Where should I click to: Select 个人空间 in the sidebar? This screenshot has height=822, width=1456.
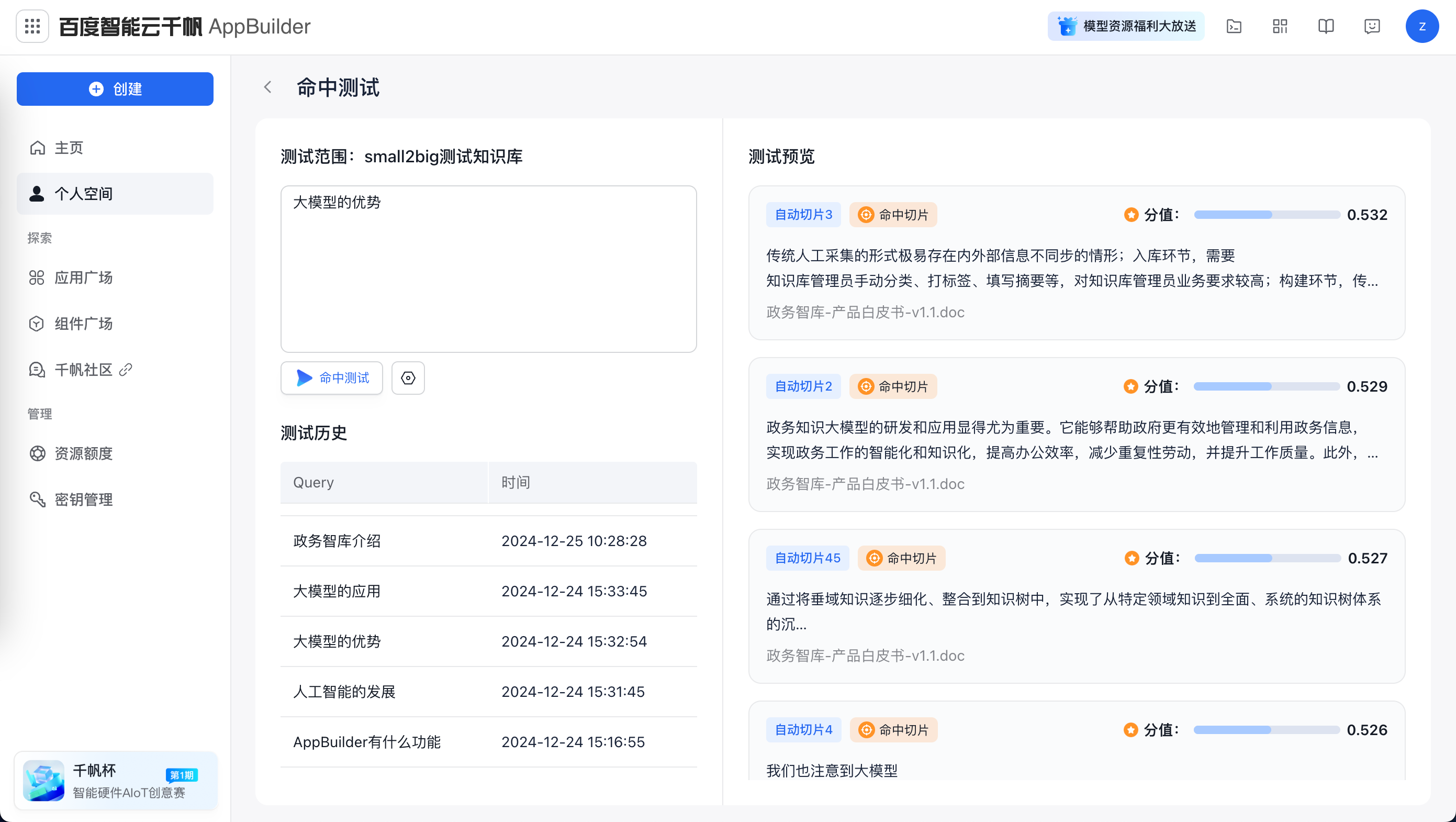(115, 193)
